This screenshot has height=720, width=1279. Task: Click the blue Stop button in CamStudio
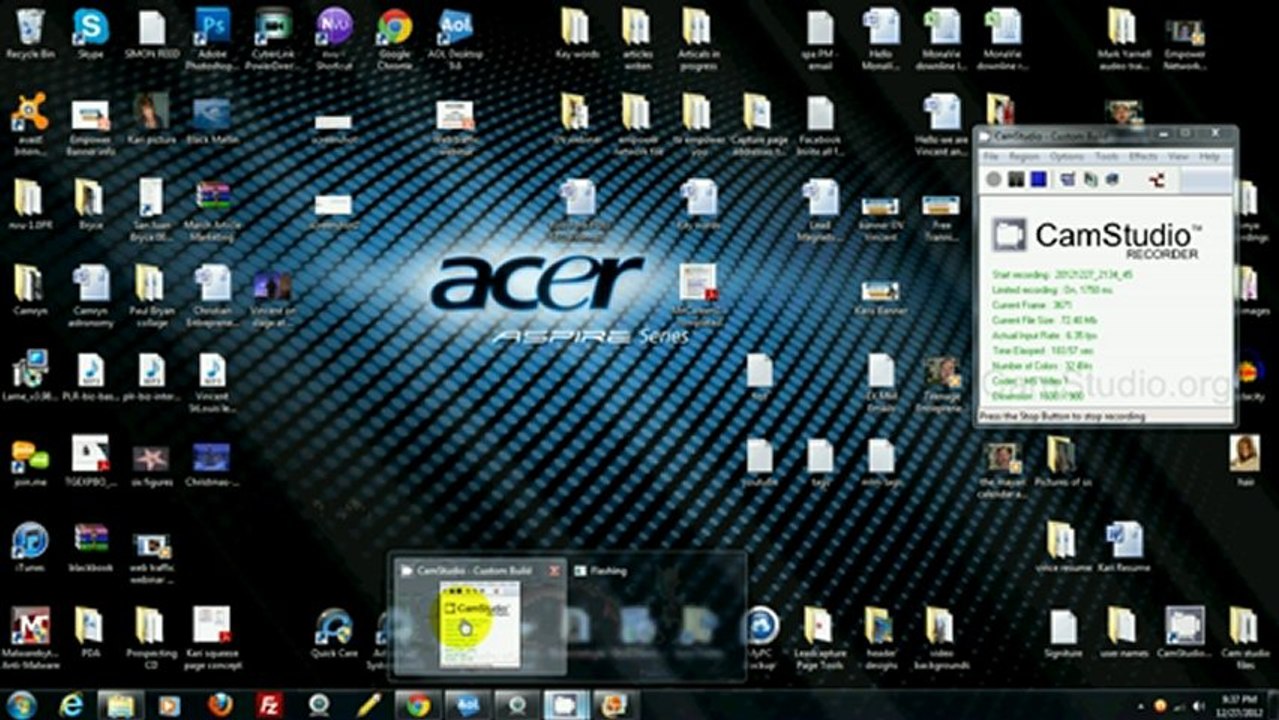[x=1039, y=179]
